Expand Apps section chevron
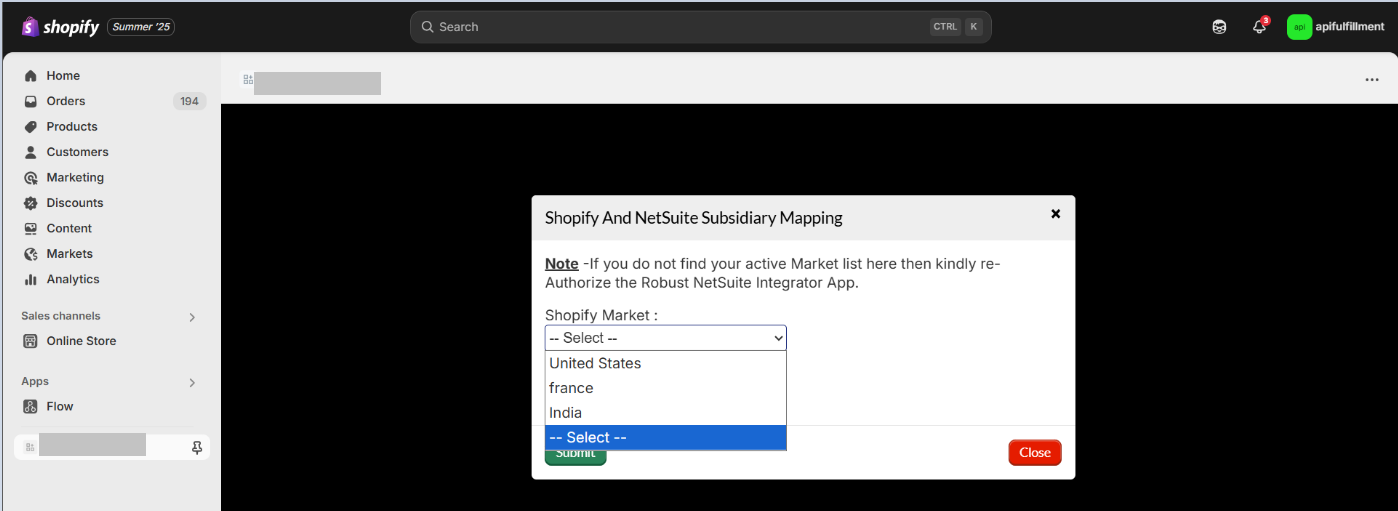The width and height of the screenshot is (1398, 511). (x=192, y=382)
